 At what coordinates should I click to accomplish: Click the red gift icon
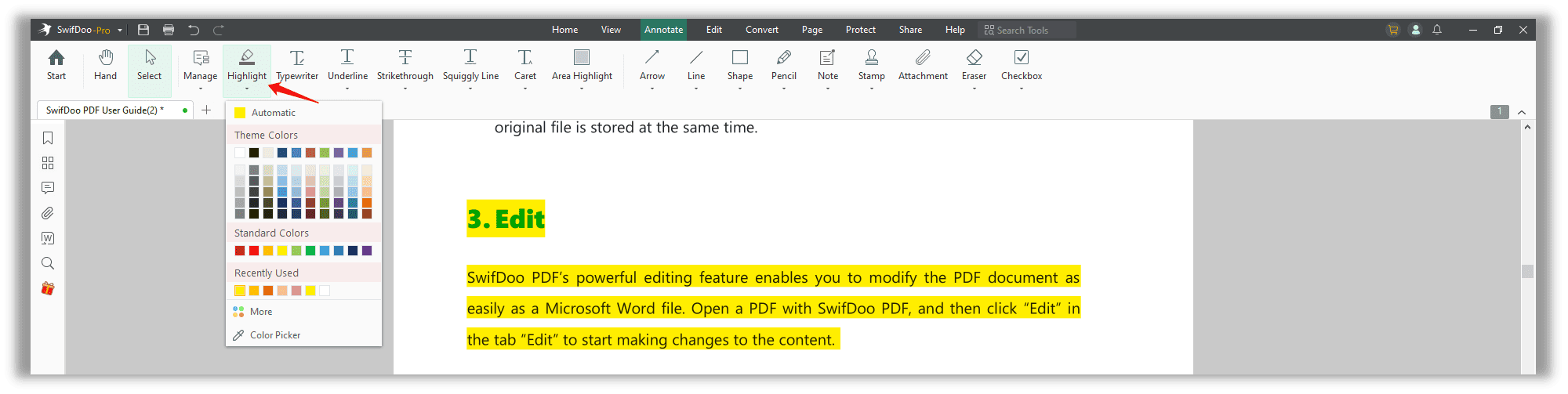coord(48,288)
